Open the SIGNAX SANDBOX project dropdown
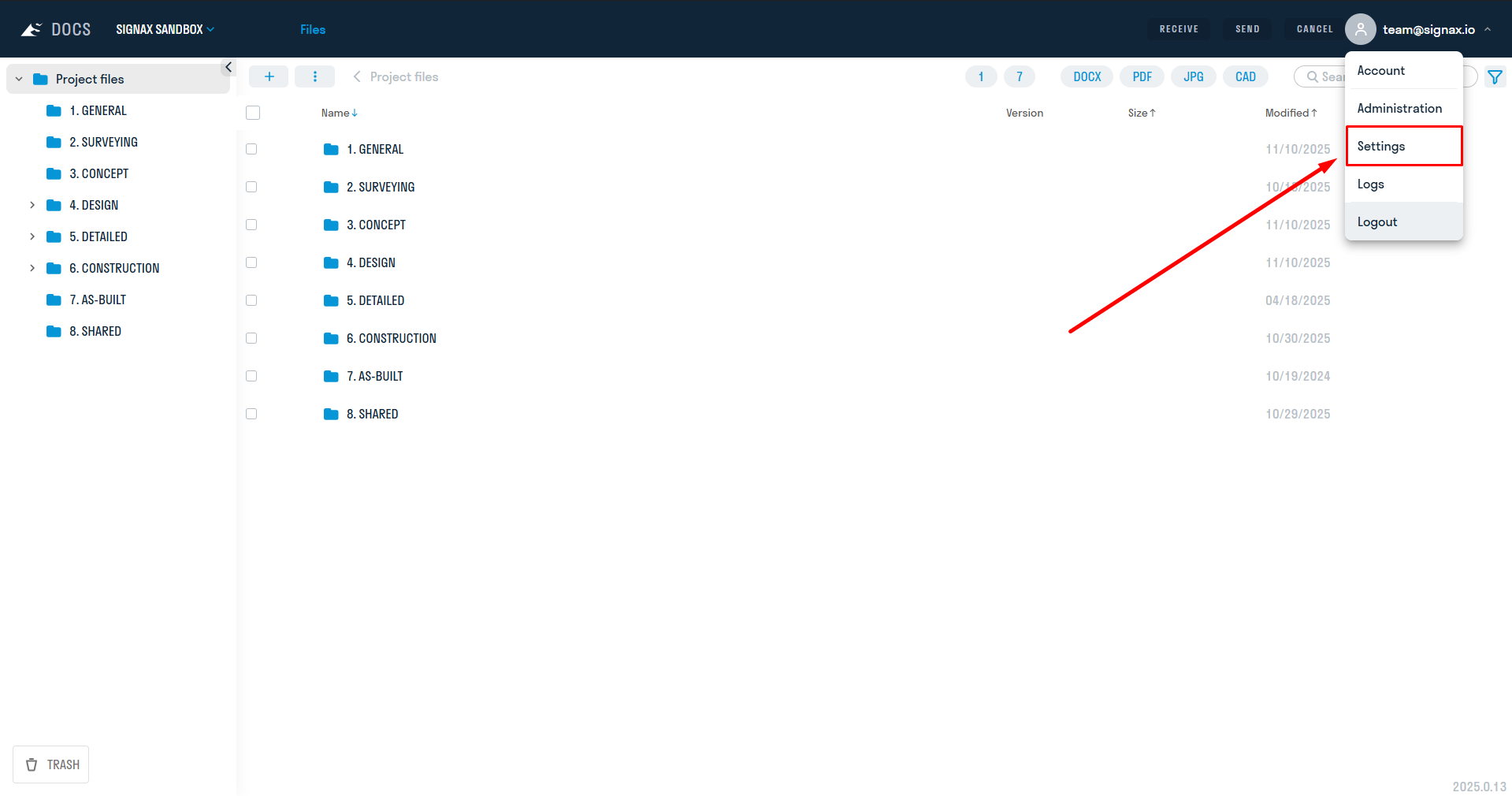The image size is (1512, 796). (165, 29)
